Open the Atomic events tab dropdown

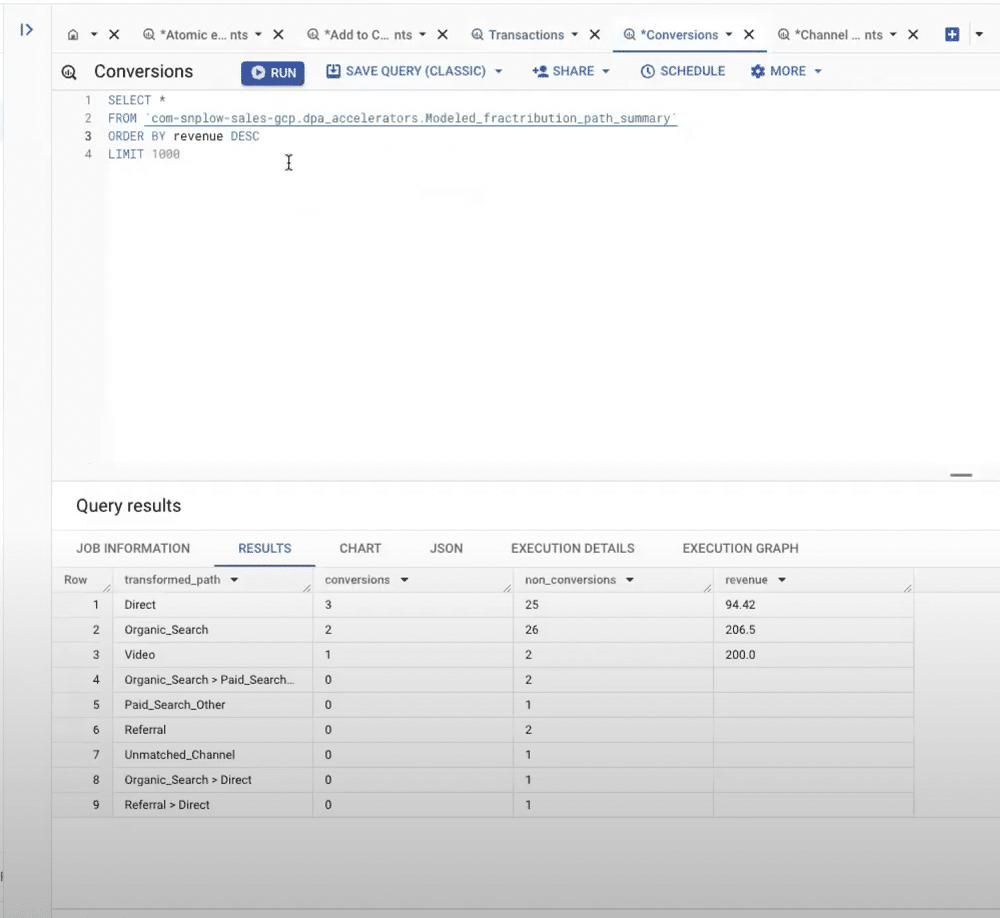tap(258, 34)
